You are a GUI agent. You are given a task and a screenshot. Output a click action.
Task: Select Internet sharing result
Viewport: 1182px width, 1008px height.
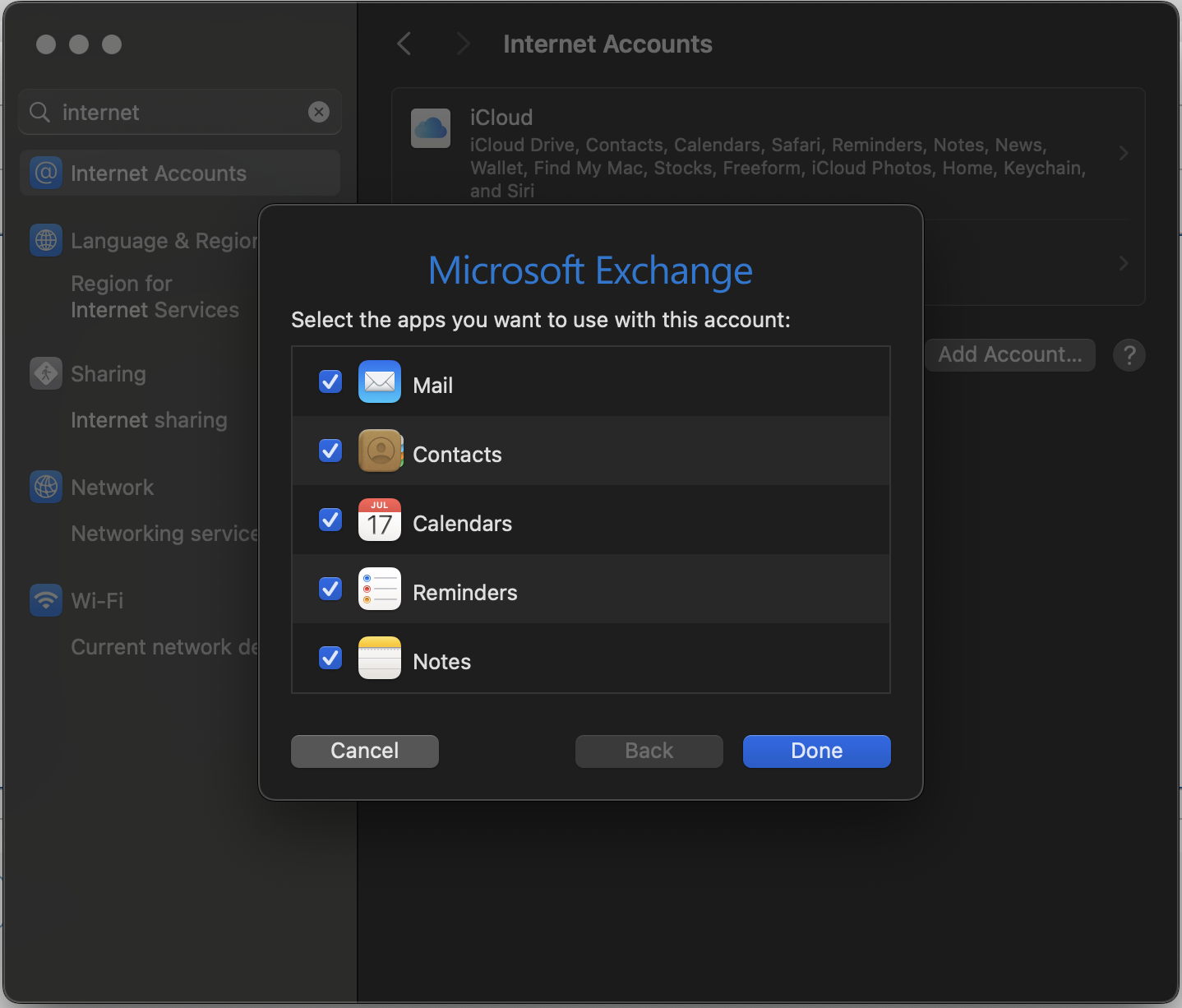tap(149, 420)
